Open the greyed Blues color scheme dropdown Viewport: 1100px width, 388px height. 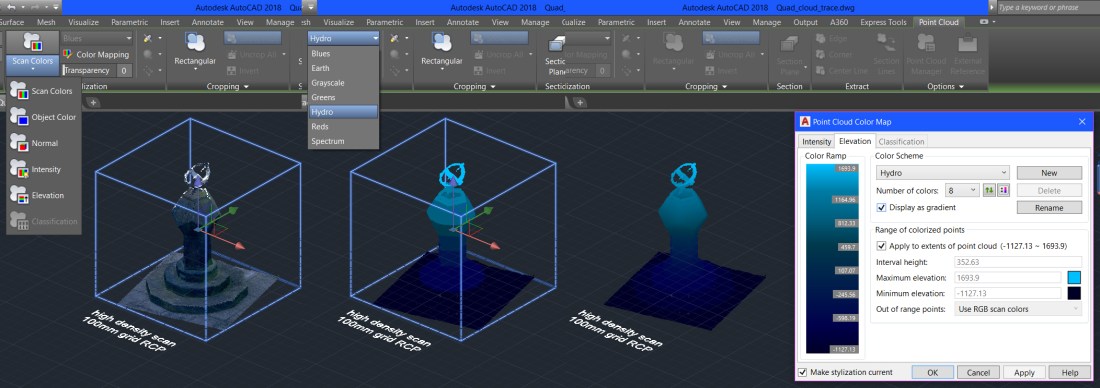[x=97, y=38]
